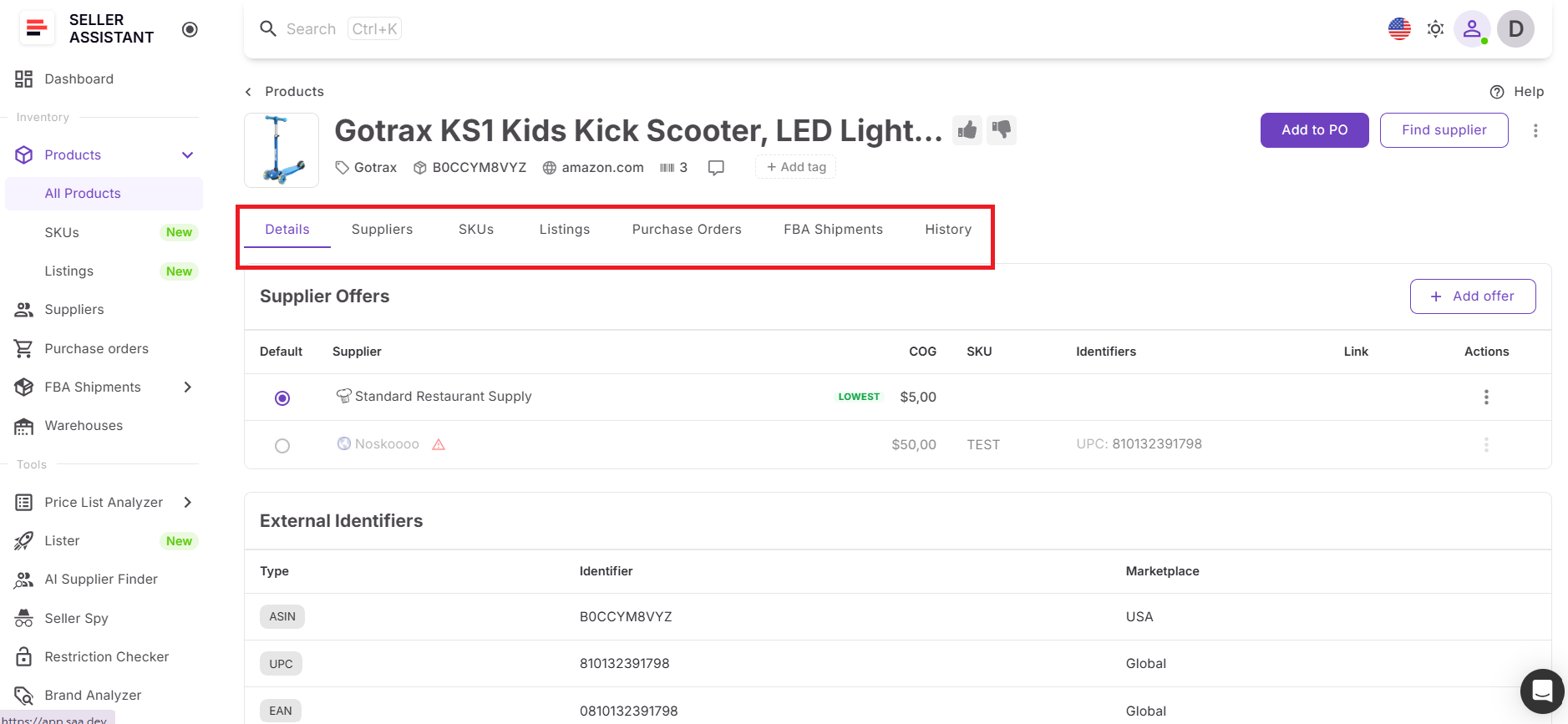Image resolution: width=1568 pixels, height=724 pixels.
Task: Click the search magnifier icon
Action: (x=268, y=29)
